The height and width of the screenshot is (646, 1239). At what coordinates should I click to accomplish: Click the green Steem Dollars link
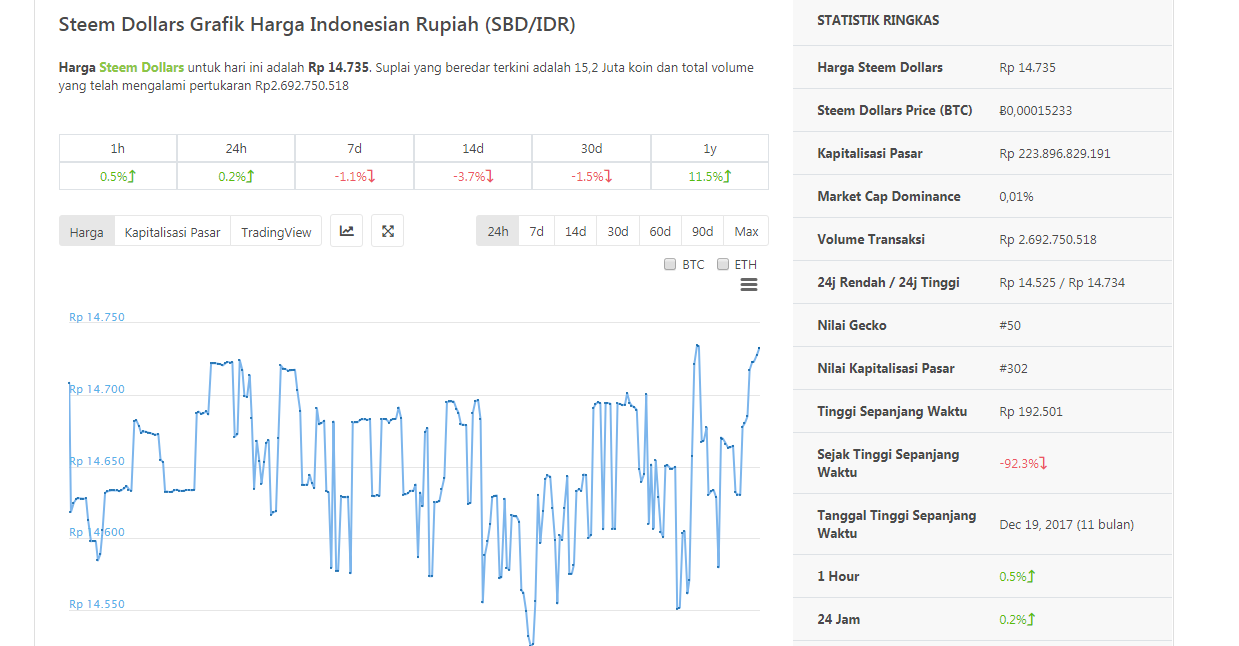(x=141, y=67)
